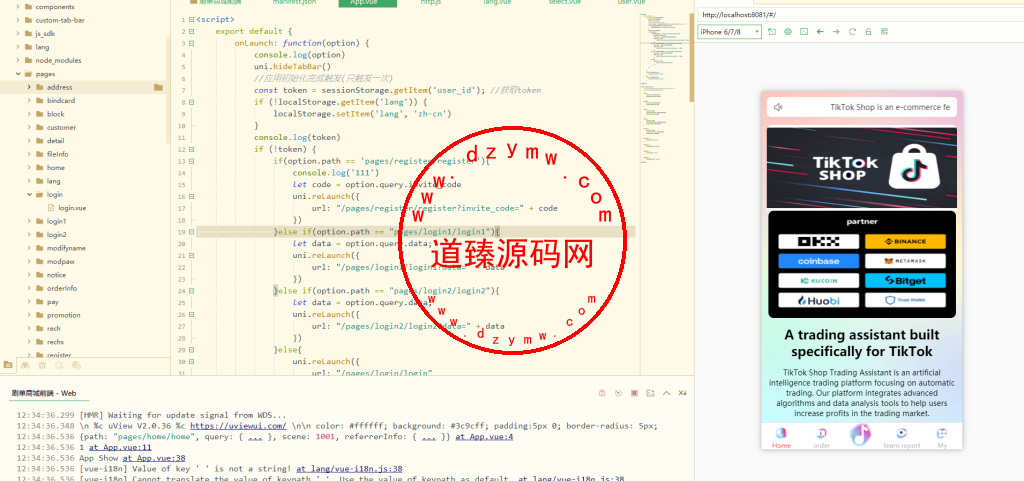Open login.vue in the file tree
Viewport: 1024px width, 481px height.
click(72, 208)
